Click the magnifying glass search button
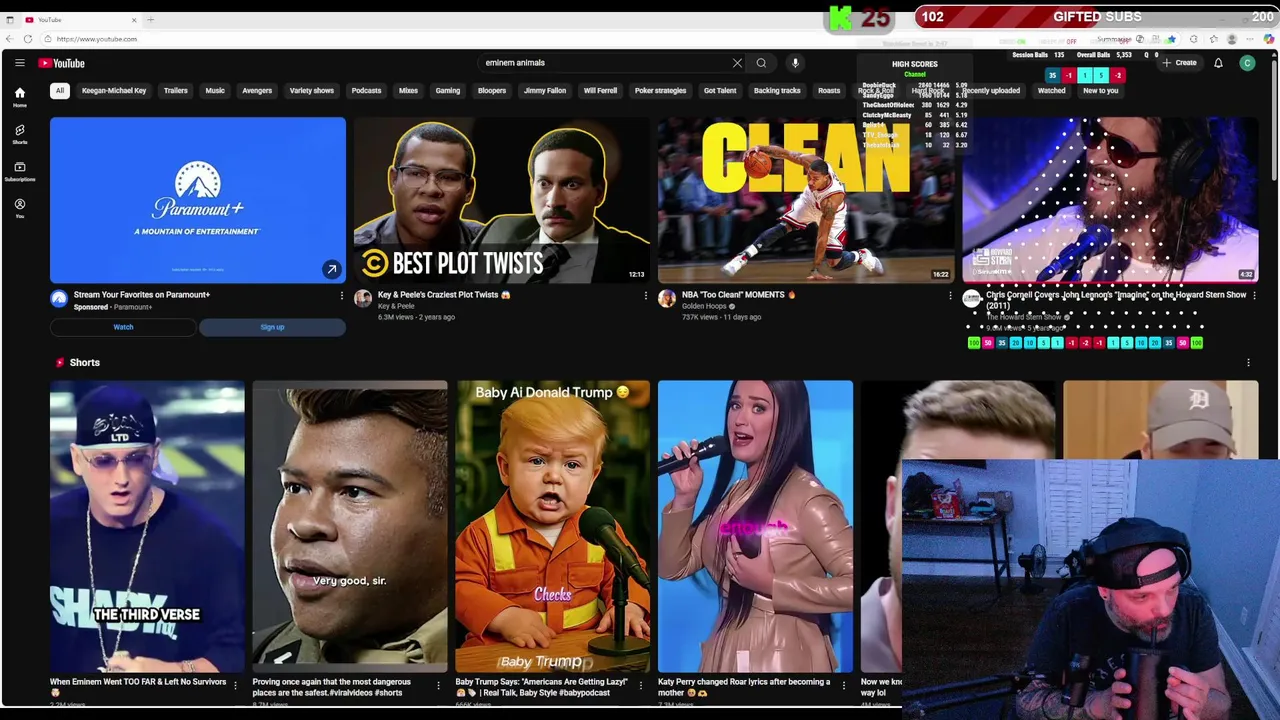Screen dimensions: 1280x720 coord(761,63)
